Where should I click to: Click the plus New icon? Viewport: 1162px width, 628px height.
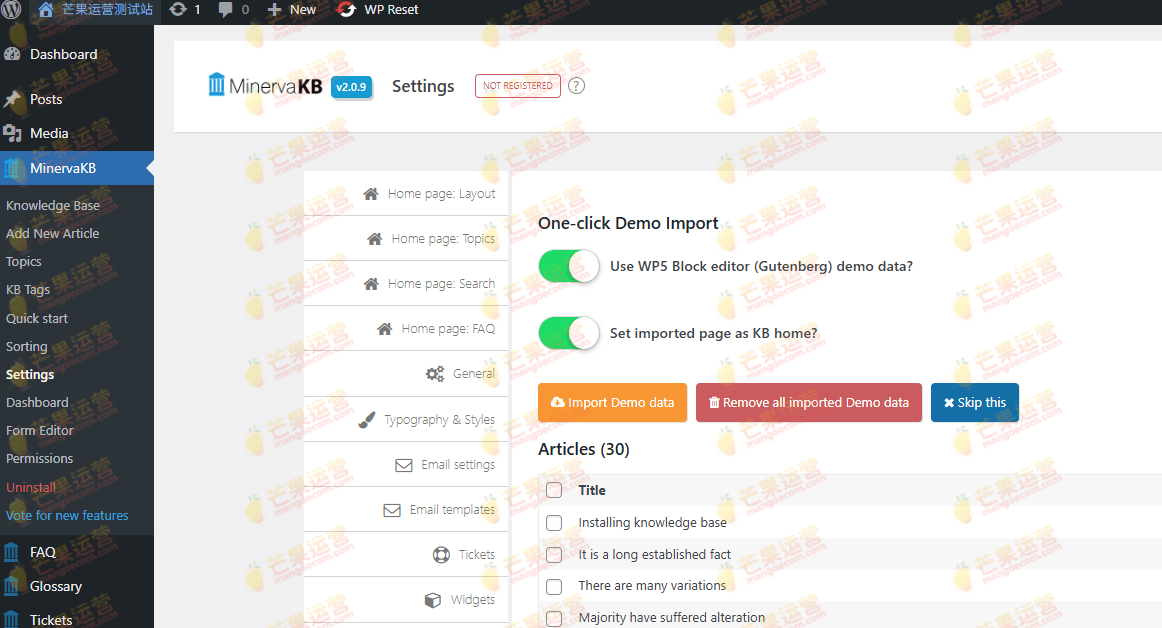point(274,10)
